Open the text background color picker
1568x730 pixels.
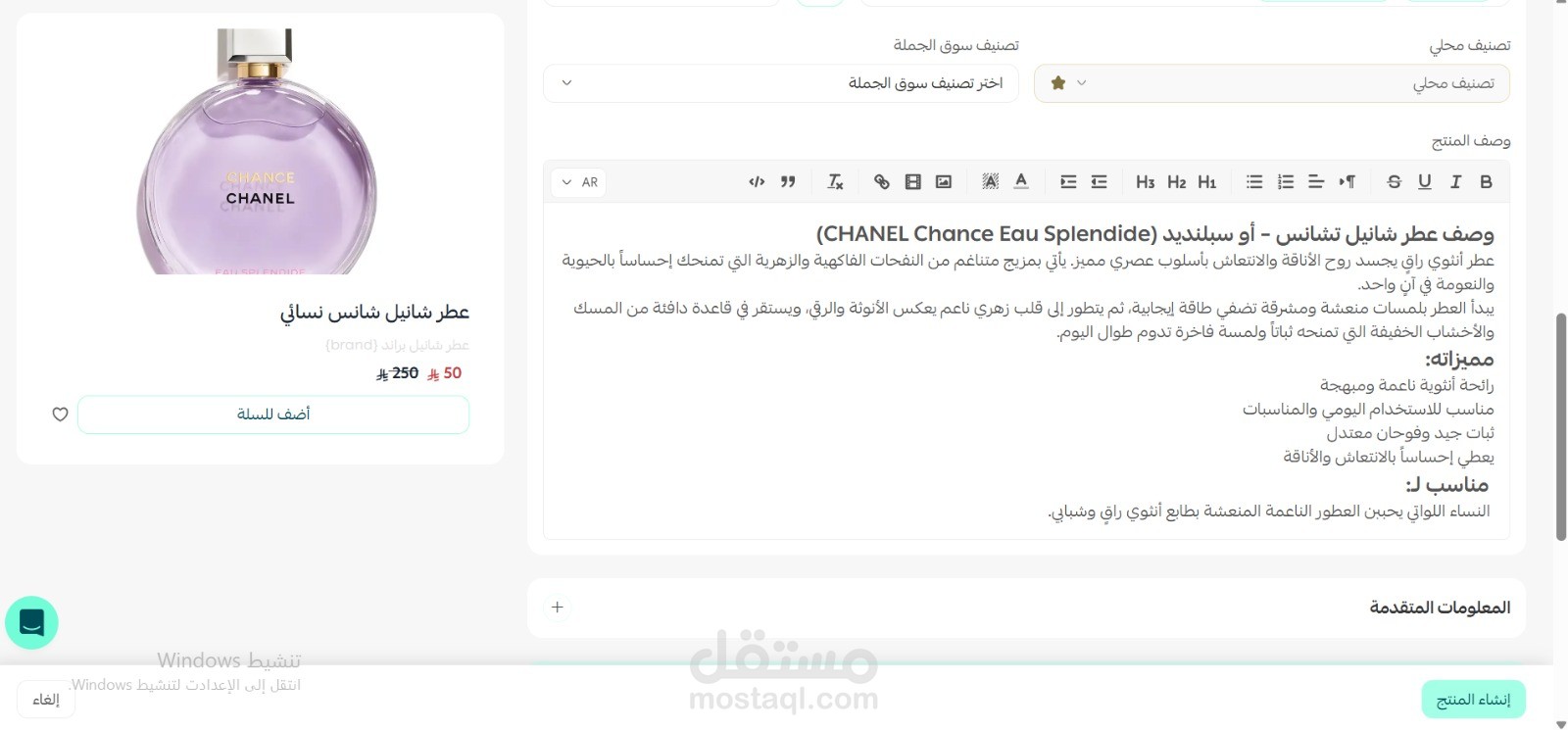pos(991,181)
